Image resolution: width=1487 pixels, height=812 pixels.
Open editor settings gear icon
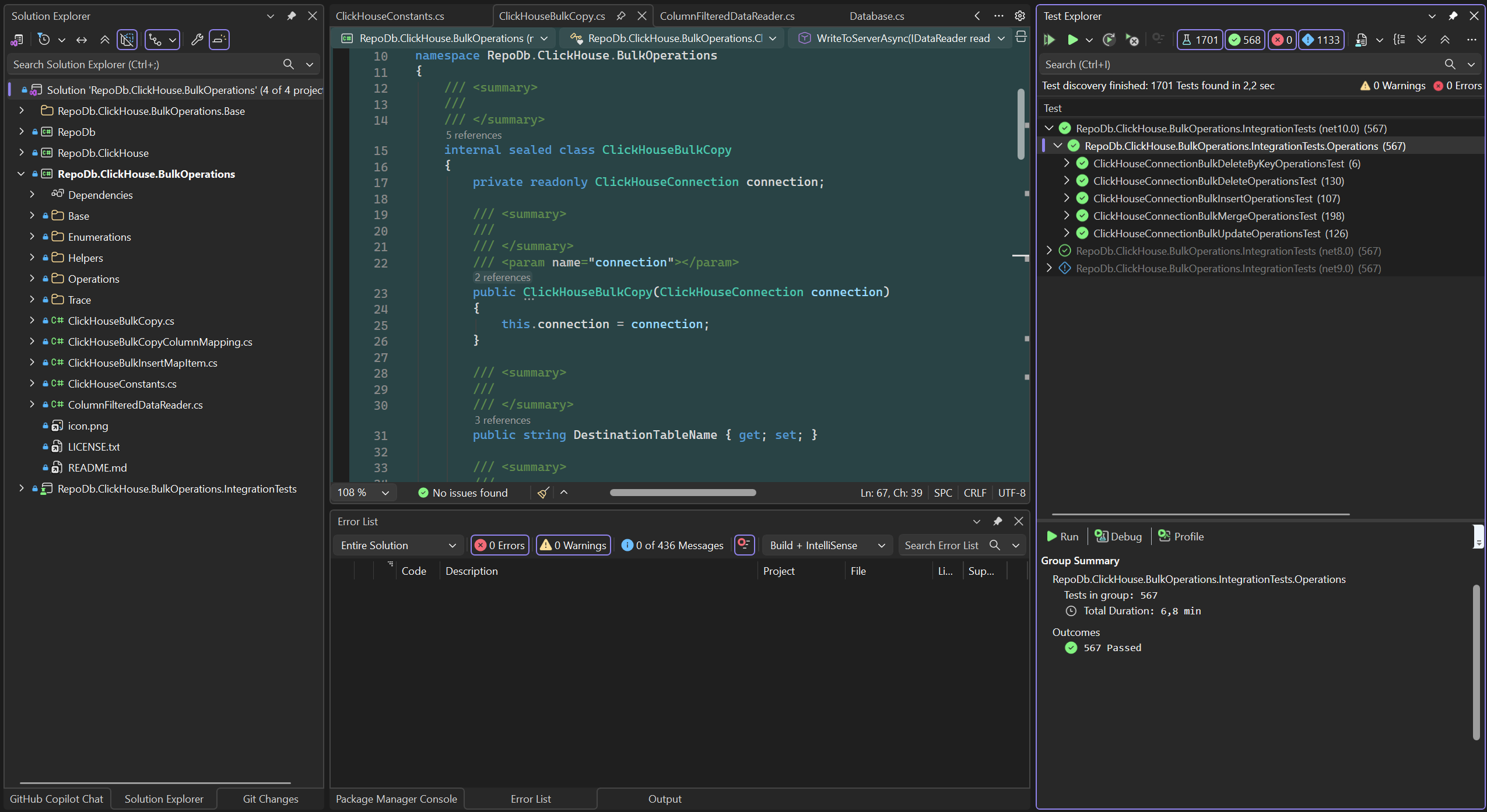(x=1020, y=16)
